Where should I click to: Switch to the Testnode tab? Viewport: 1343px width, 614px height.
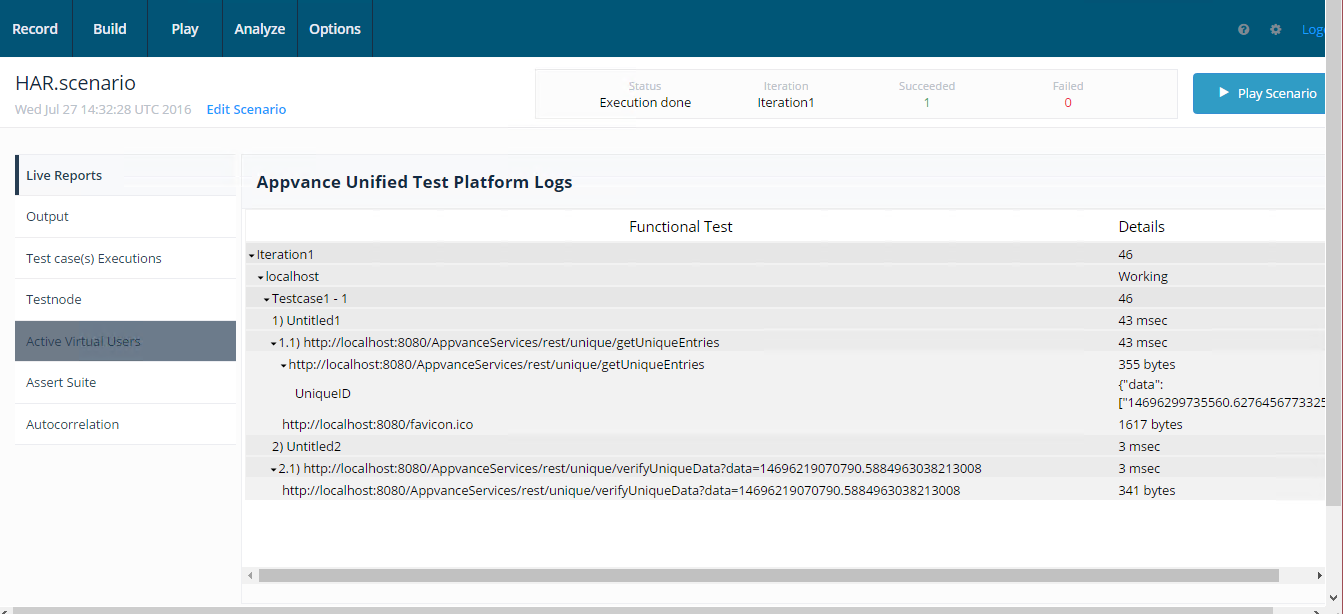click(126, 300)
